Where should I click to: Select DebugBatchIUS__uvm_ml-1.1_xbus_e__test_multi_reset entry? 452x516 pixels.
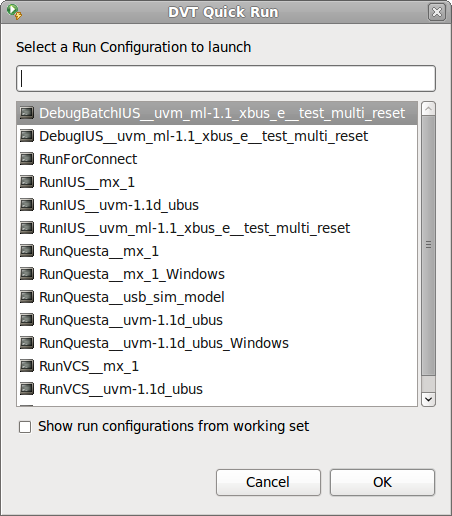coord(217,113)
